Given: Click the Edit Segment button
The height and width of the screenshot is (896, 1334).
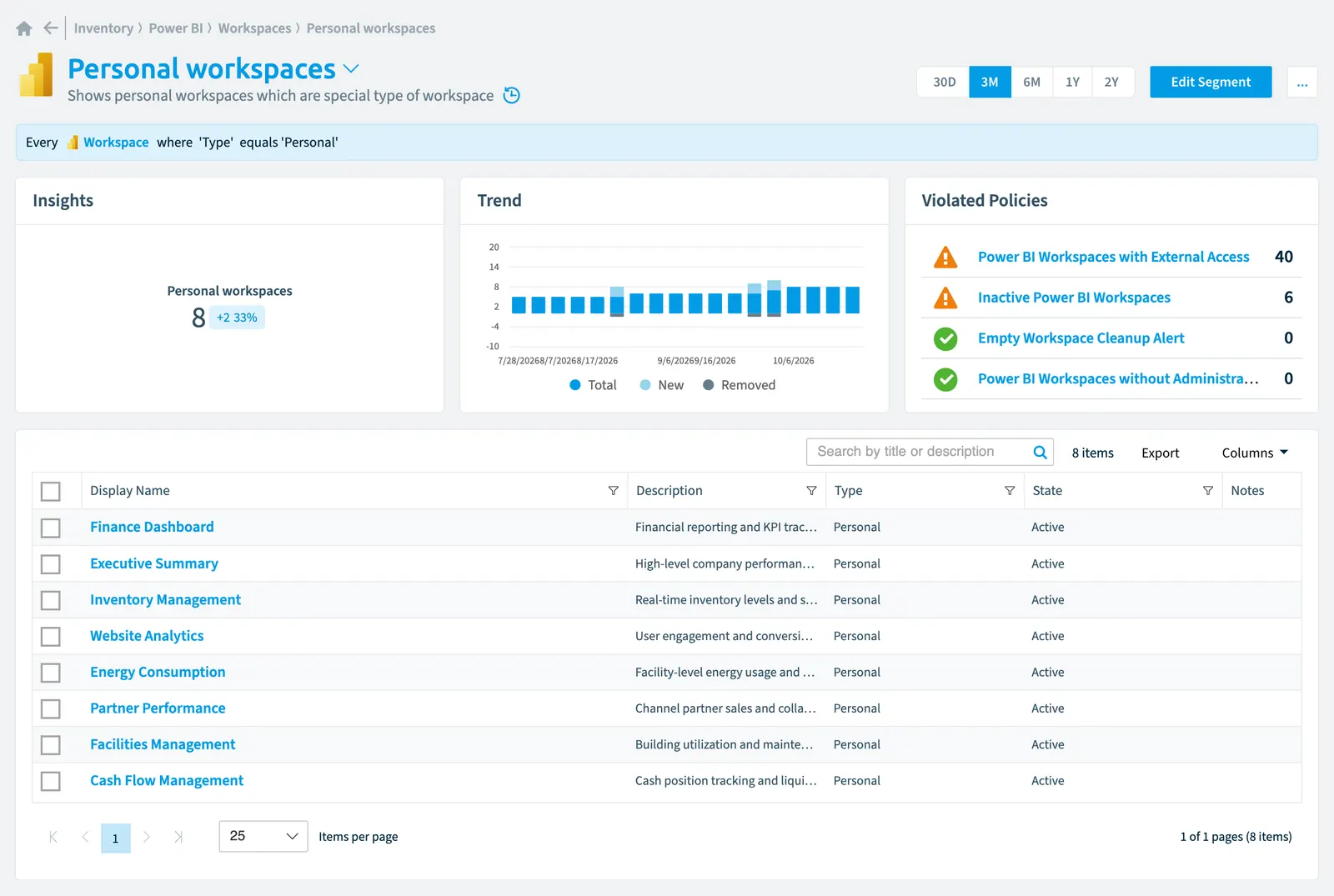Looking at the screenshot, I should [1211, 82].
